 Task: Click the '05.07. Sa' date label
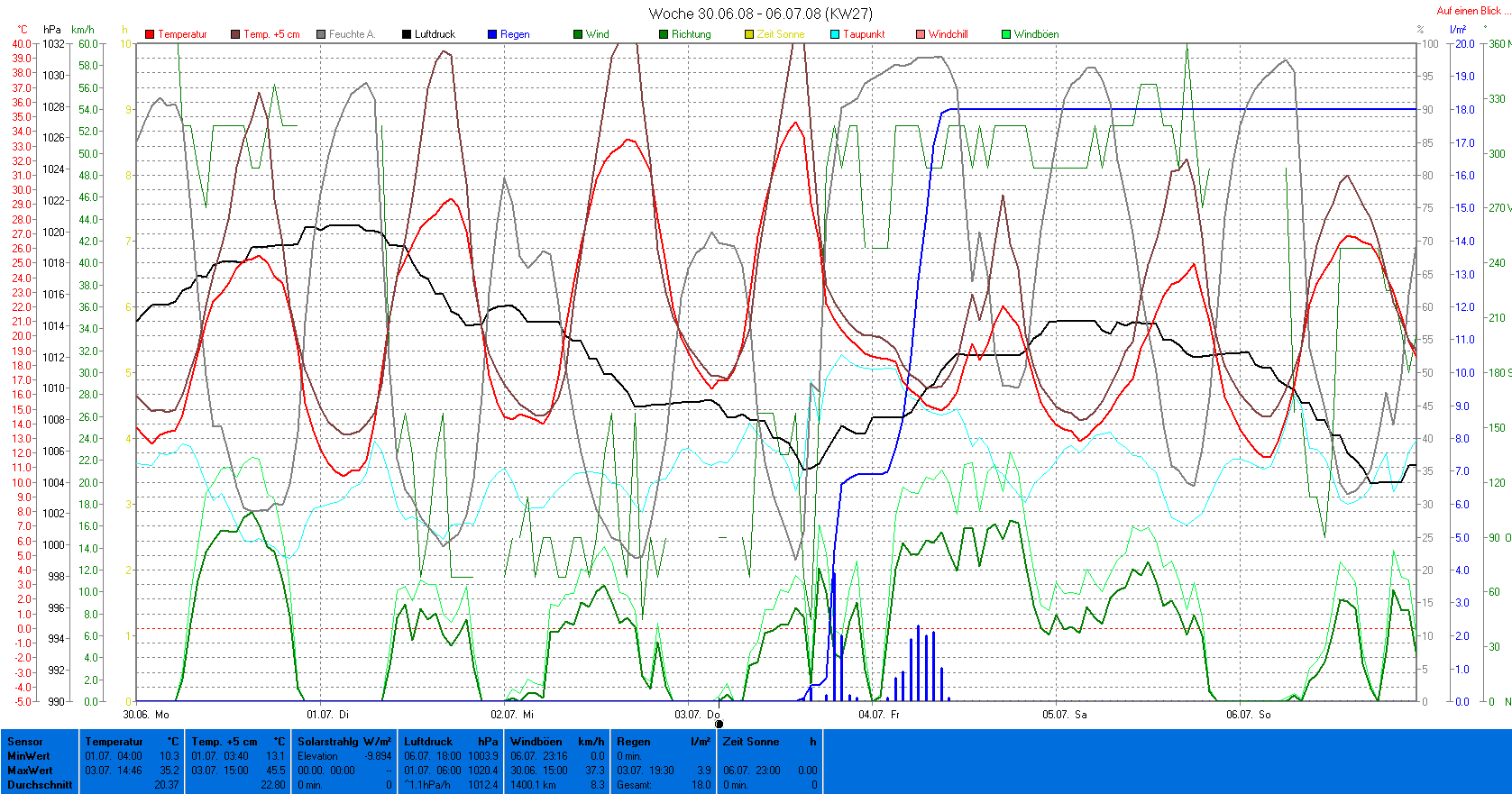point(1065,714)
